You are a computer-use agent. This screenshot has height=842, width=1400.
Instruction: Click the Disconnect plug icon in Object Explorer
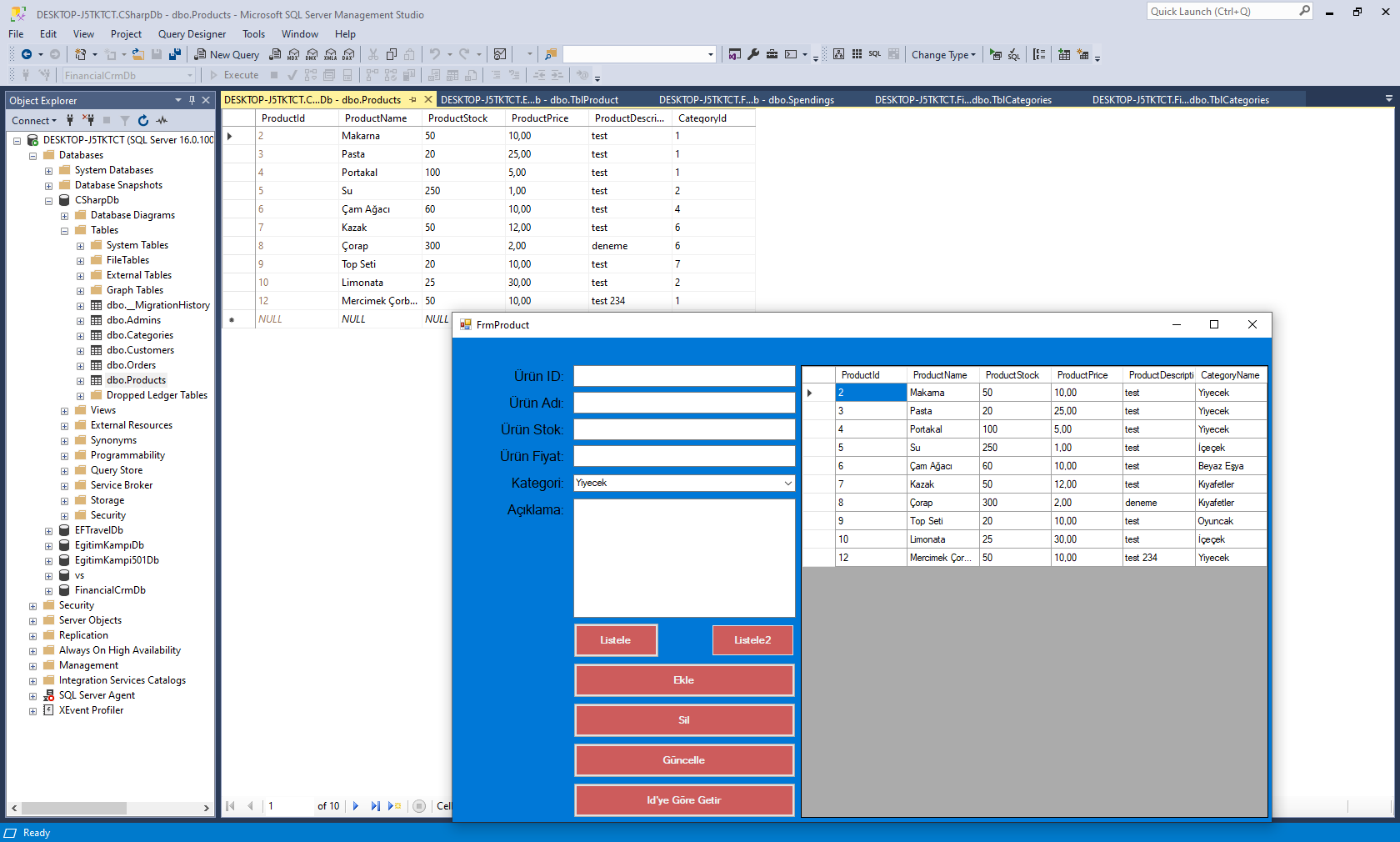(88, 120)
